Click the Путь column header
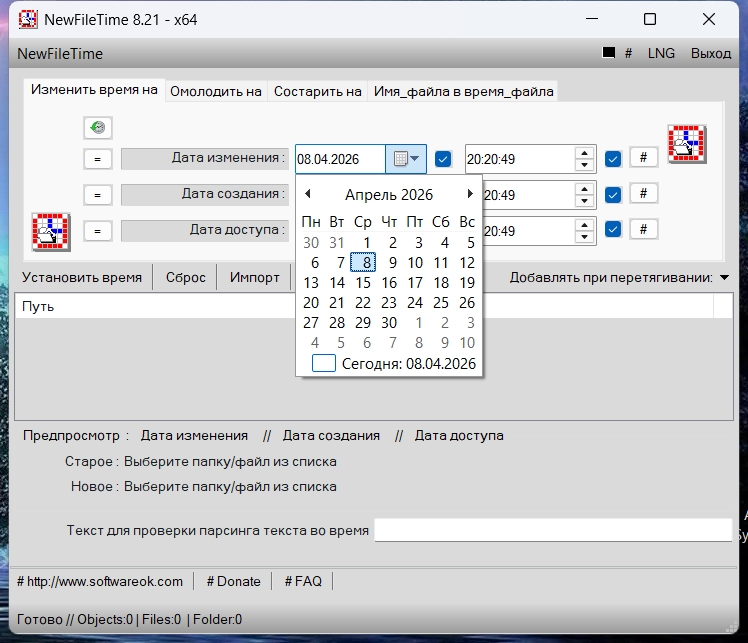 point(364,306)
